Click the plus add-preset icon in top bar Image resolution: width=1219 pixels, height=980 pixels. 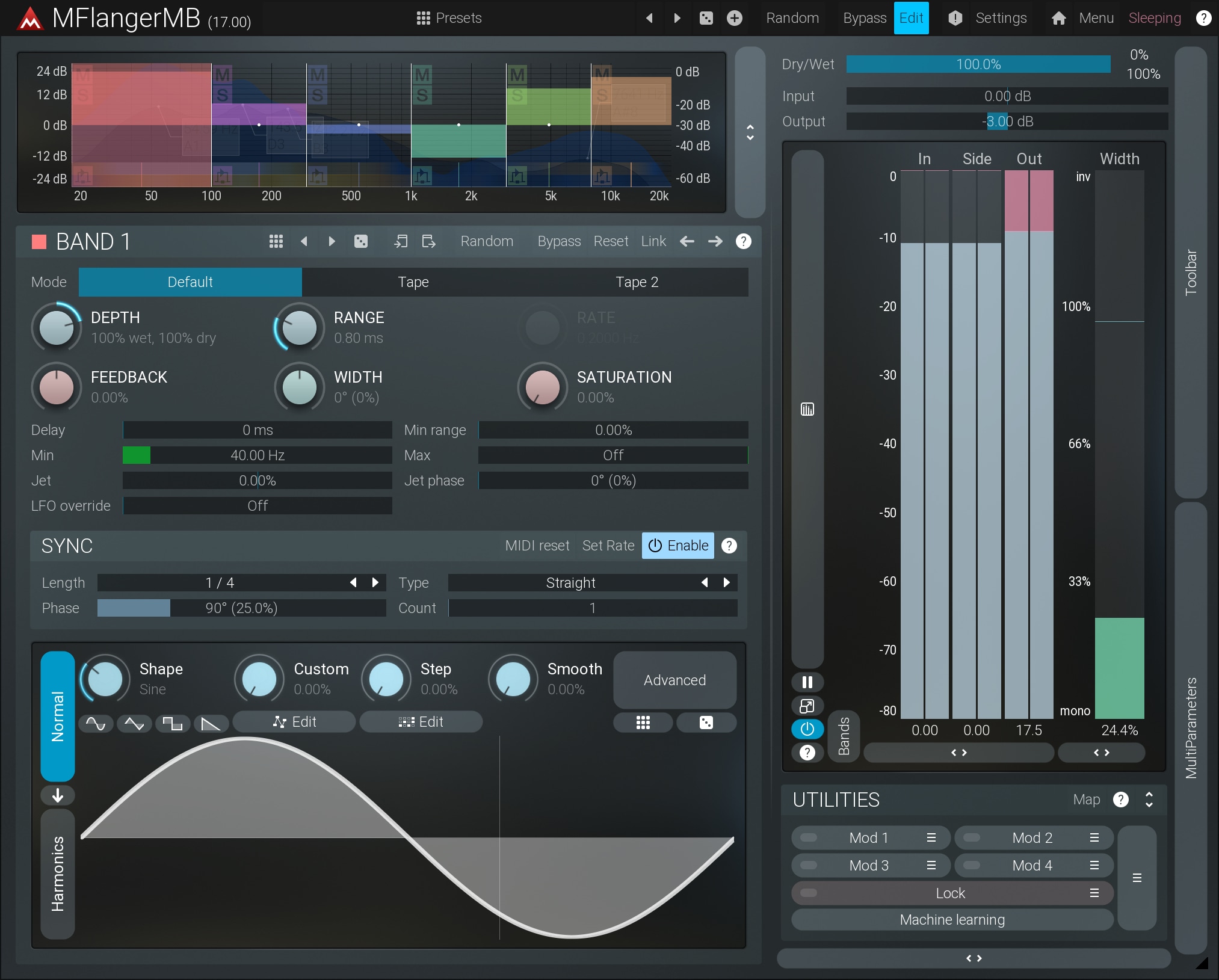pyautogui.click(x=734, y=18)
